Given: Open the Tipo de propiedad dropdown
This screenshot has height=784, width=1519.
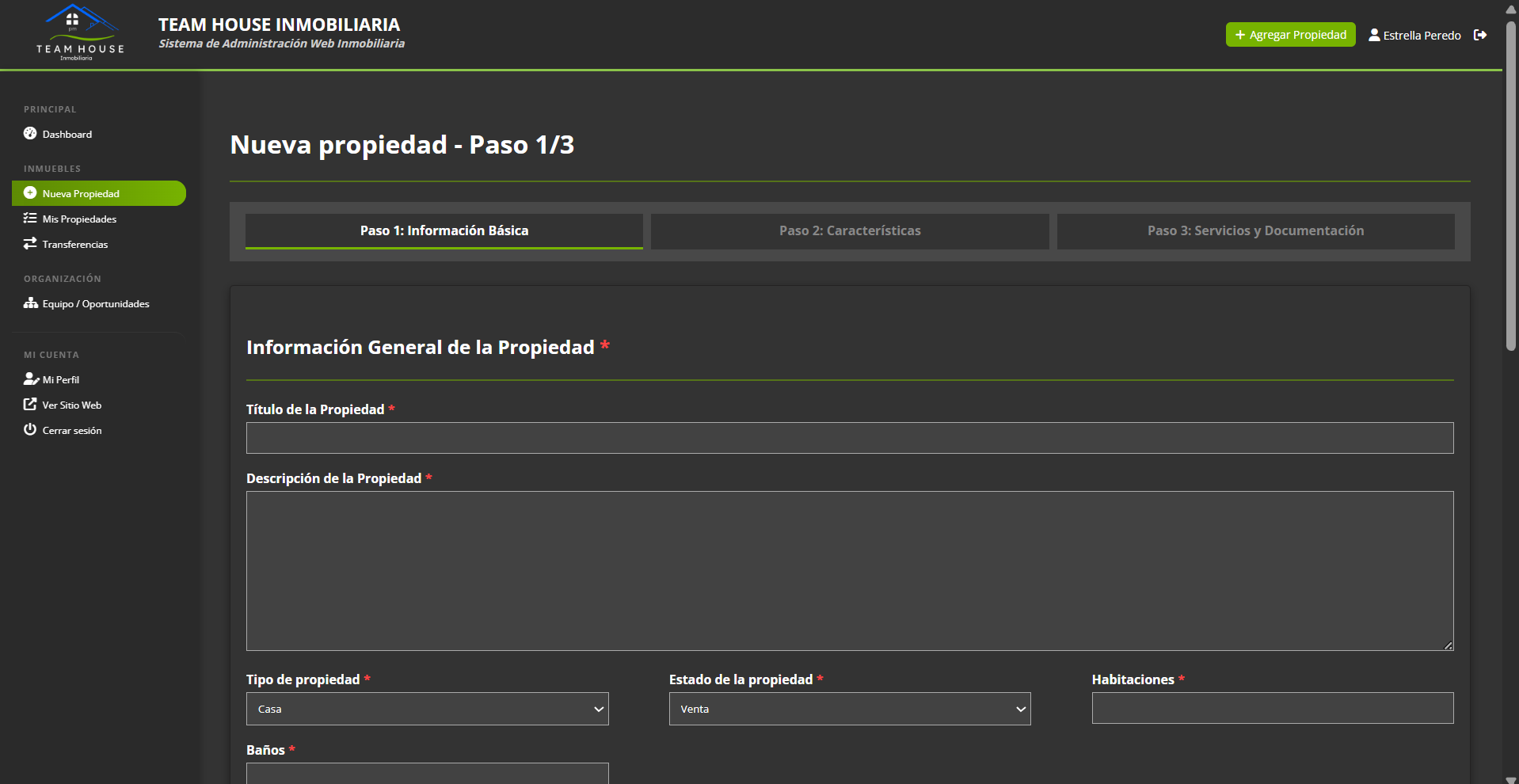Looking at the screenshot, I should (427, 709).
